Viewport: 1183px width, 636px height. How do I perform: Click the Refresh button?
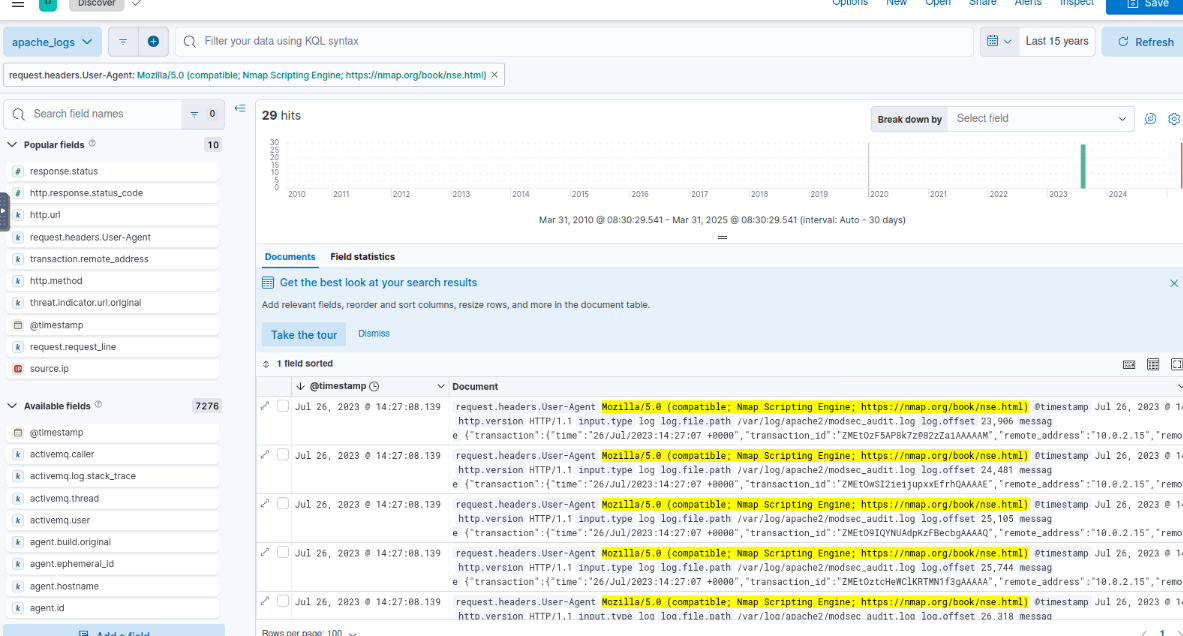[x=1145, y=42]
